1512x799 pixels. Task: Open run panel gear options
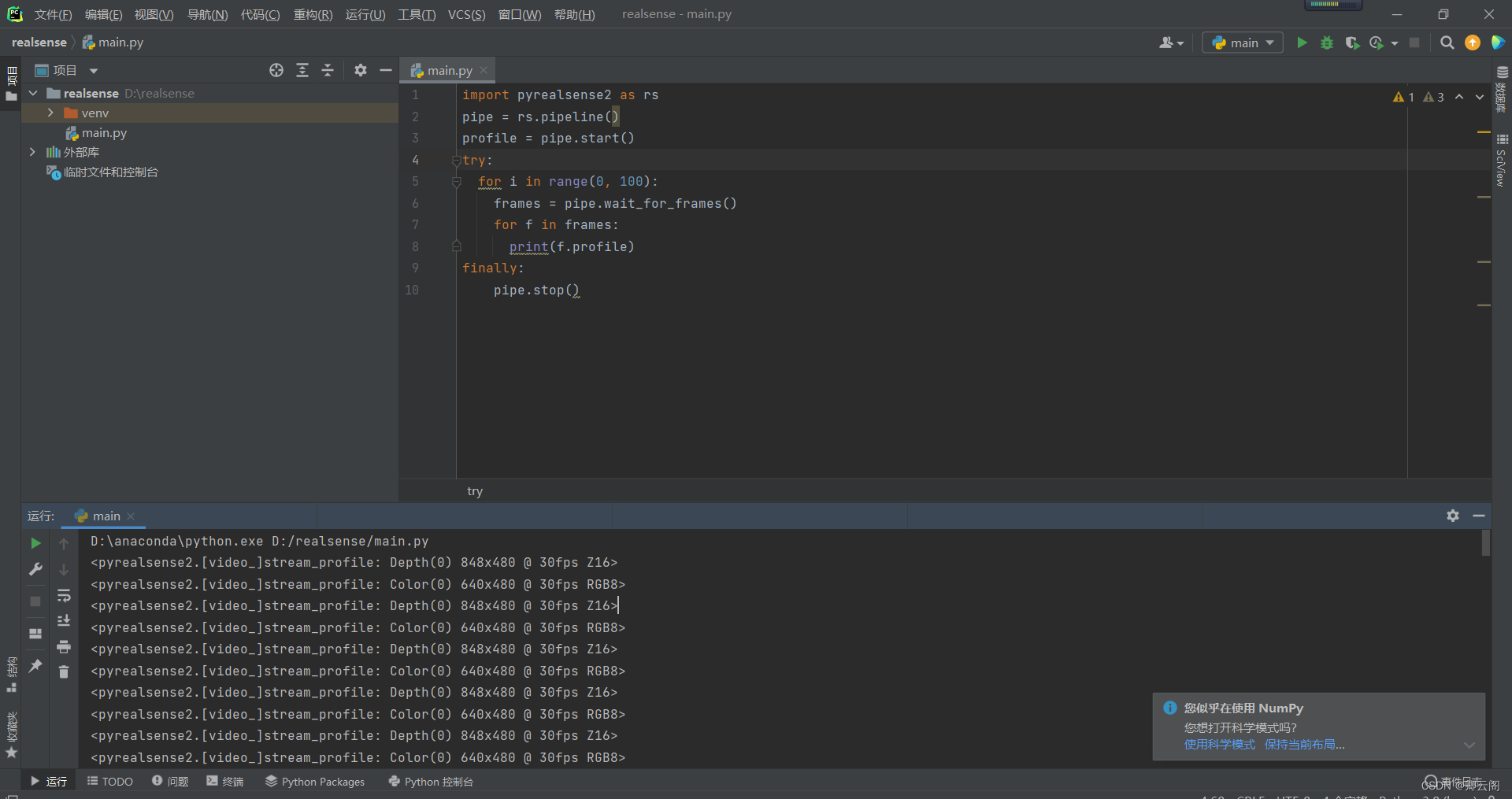pos(1453,516)
